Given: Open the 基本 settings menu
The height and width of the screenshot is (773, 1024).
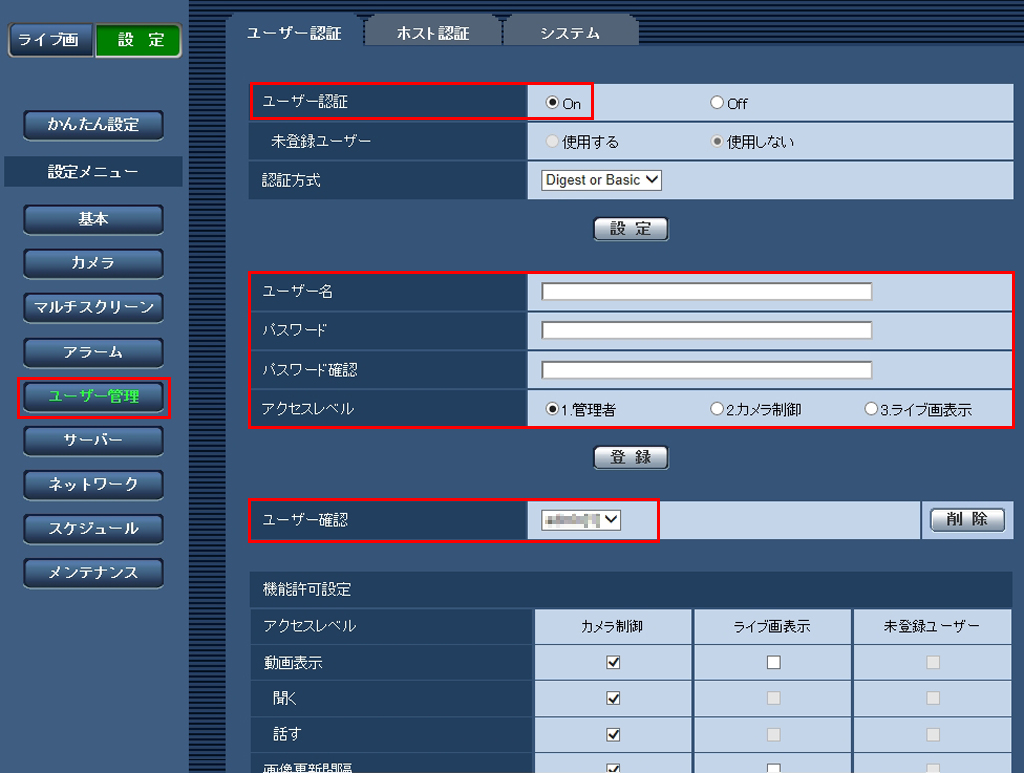Looking at the screenshot, I should point(93,219).
